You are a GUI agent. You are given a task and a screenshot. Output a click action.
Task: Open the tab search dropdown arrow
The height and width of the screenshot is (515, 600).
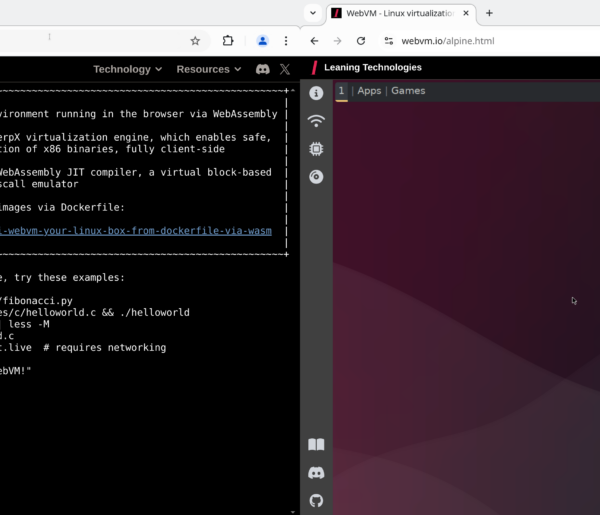pos(313,13)
